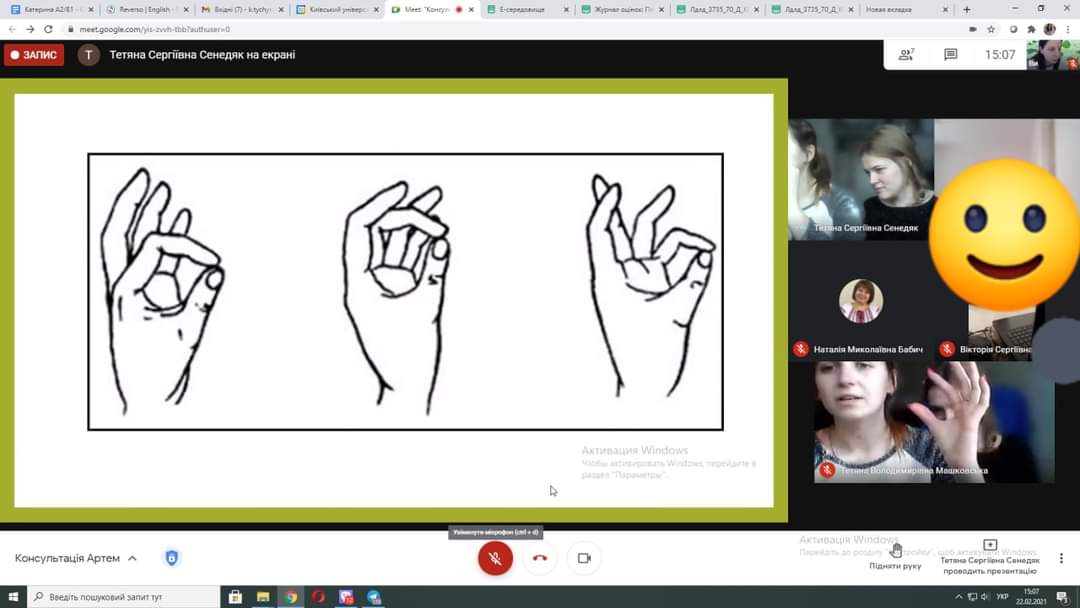Open Microsoft Store from the taskbar
The height and width of the screenshot is (608, 1080).
coord(235,597)
